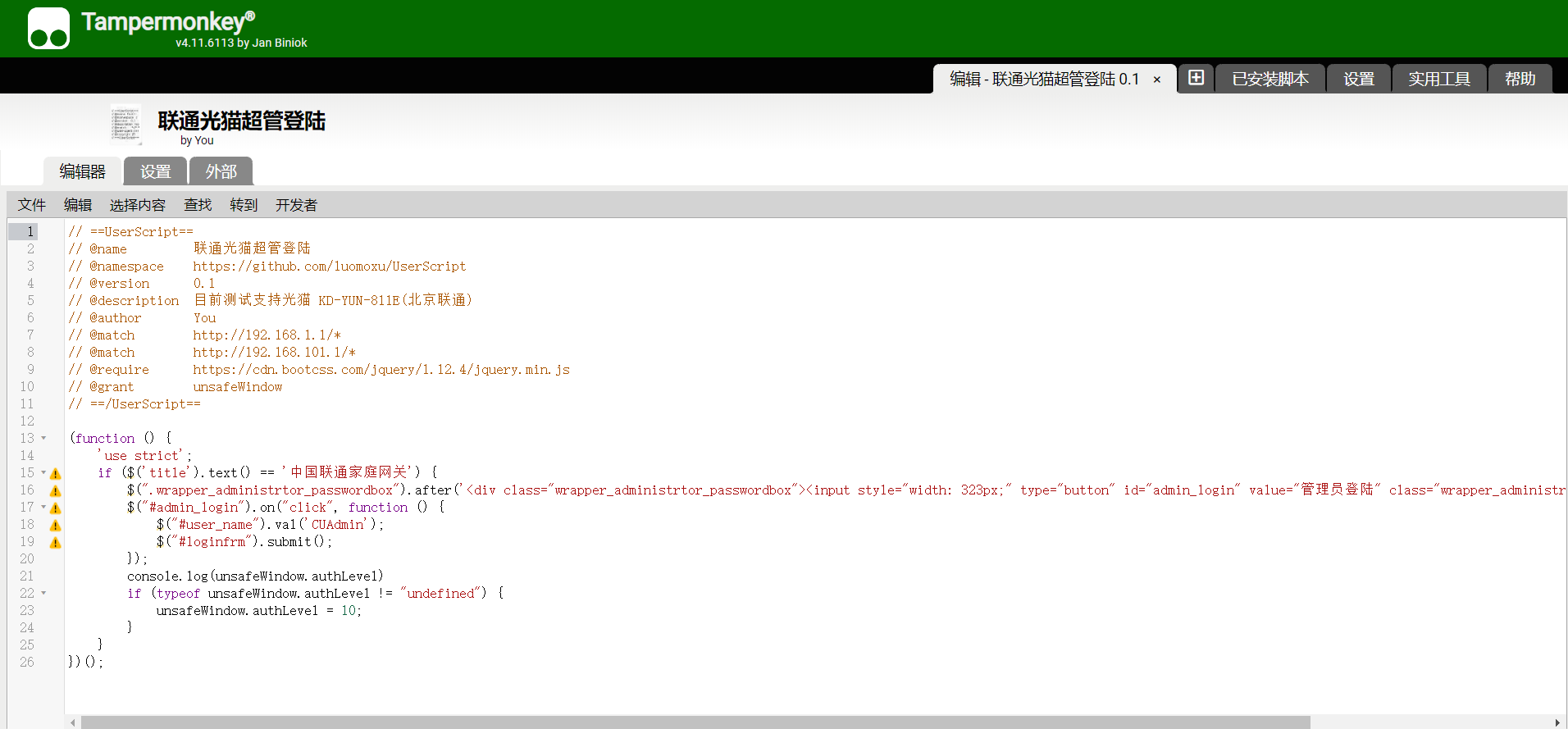Open the 选择内容 menu

tap(138, 205)
